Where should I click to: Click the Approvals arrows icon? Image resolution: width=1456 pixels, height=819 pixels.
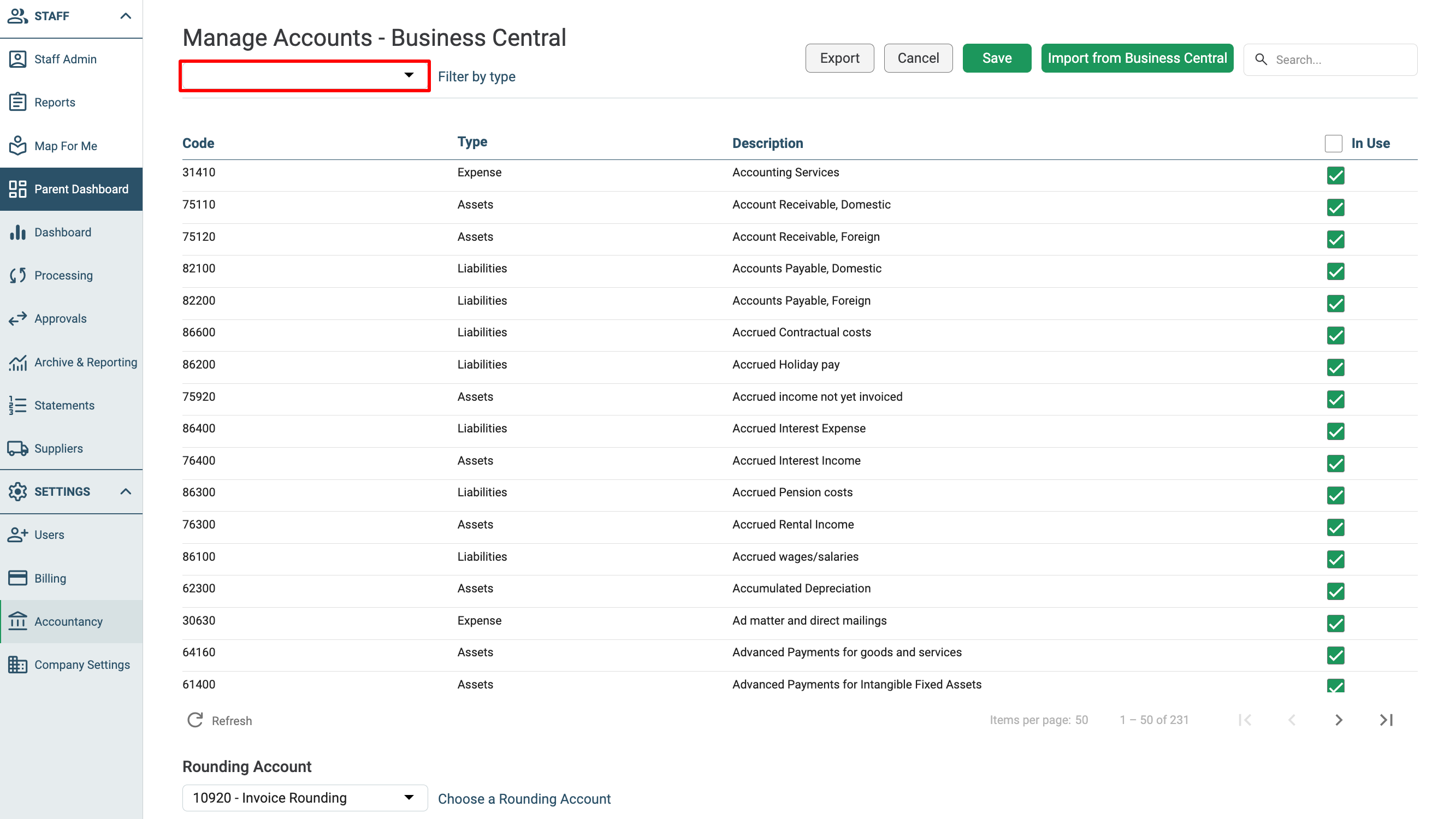(x=17, y=319)
